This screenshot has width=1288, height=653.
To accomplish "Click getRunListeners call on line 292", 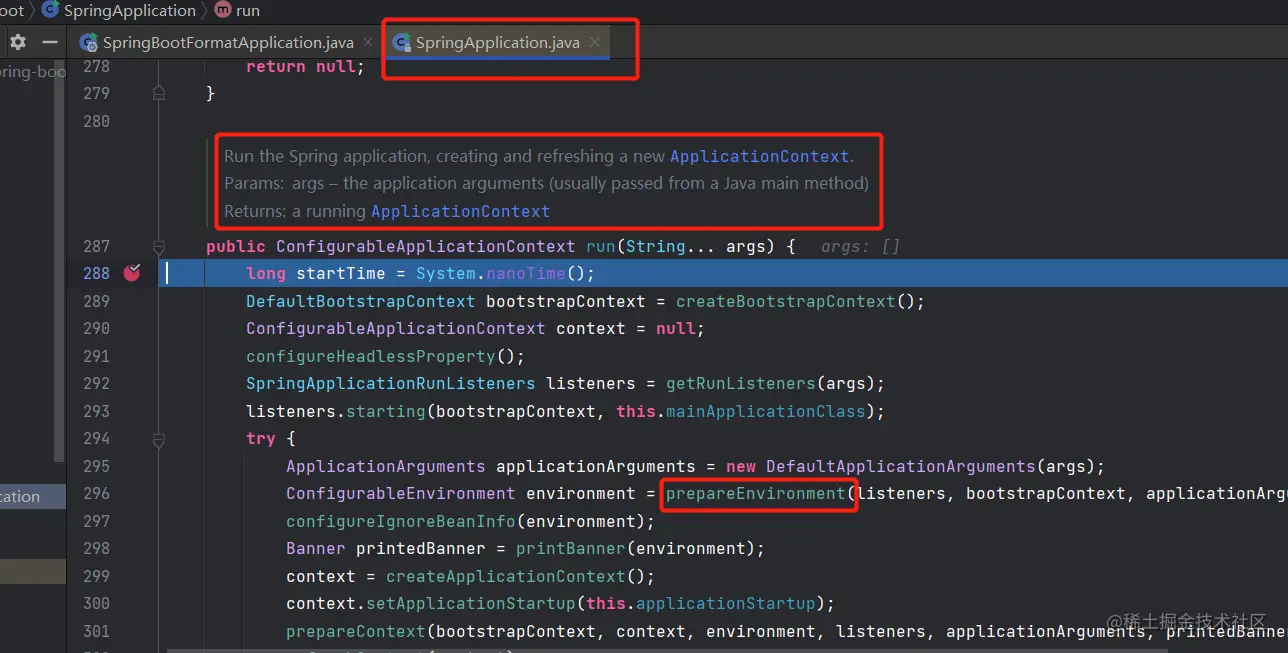I will coord(741,383).
